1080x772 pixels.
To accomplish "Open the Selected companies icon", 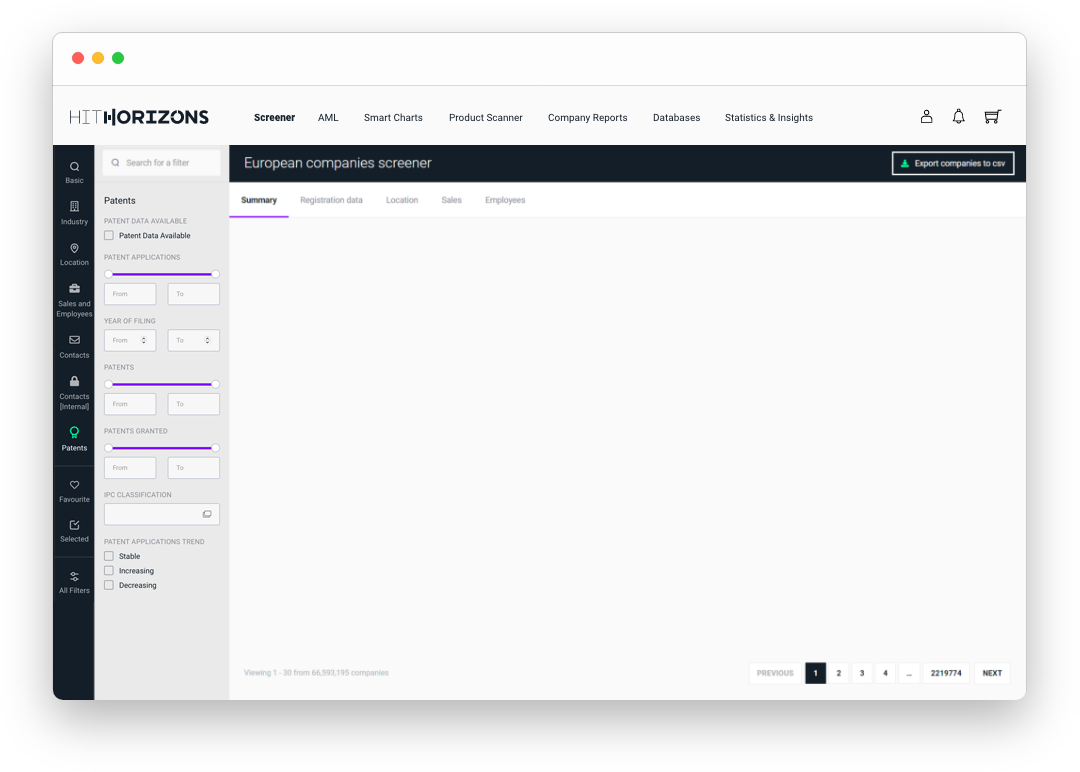I will pos(74,531).
